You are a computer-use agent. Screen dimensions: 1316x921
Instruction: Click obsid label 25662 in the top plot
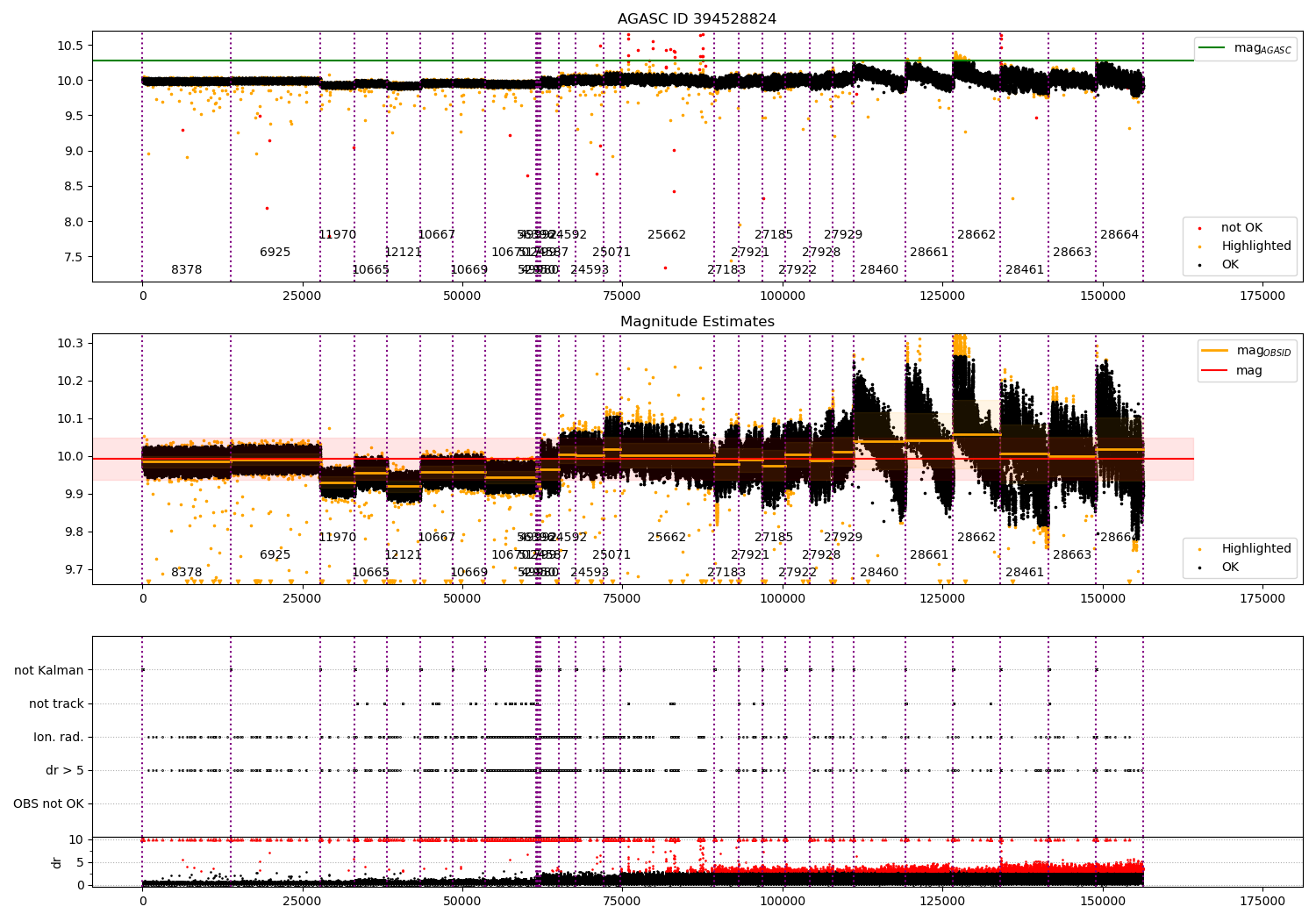[x=667, y=235]
